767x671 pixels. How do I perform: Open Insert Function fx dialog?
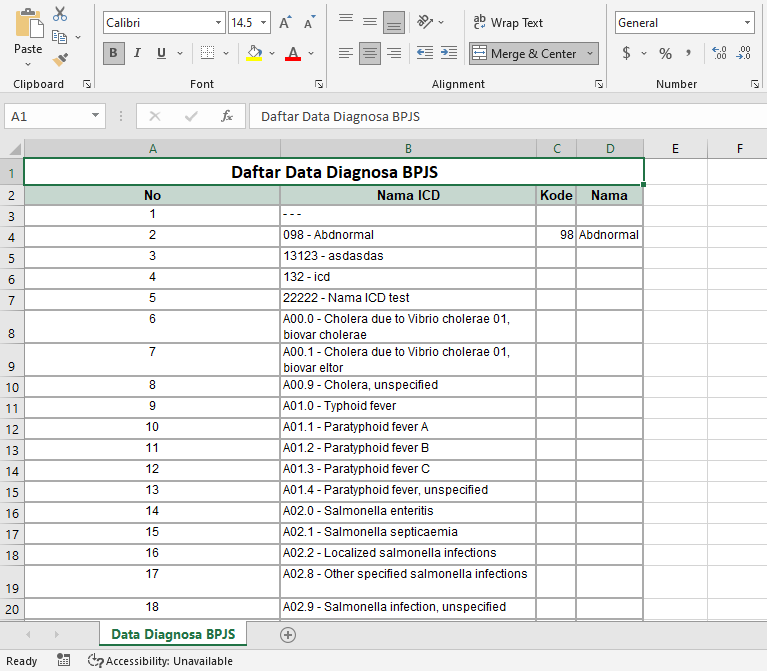point(226,116)
